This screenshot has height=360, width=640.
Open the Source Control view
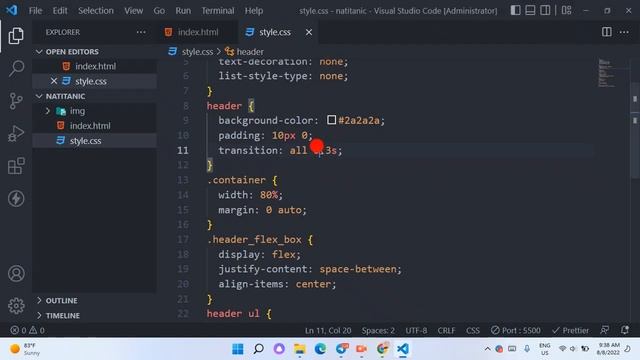click(16, 101)
